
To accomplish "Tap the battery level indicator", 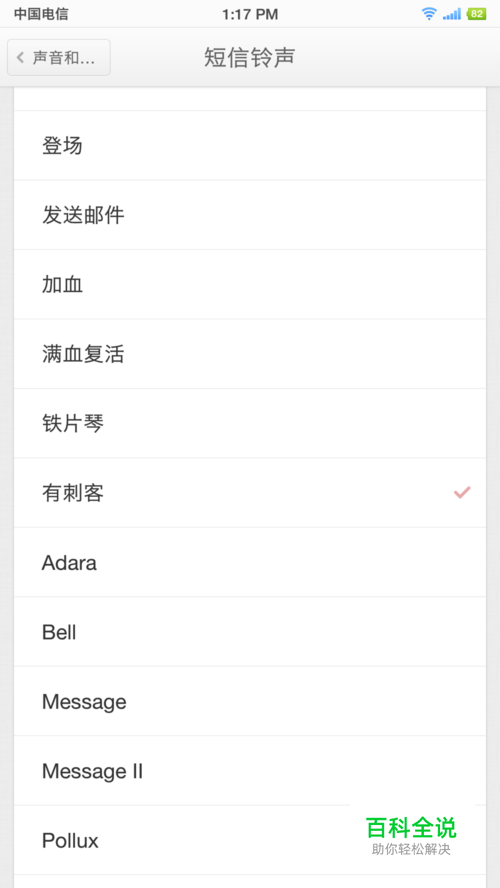I will click(476, 14).
